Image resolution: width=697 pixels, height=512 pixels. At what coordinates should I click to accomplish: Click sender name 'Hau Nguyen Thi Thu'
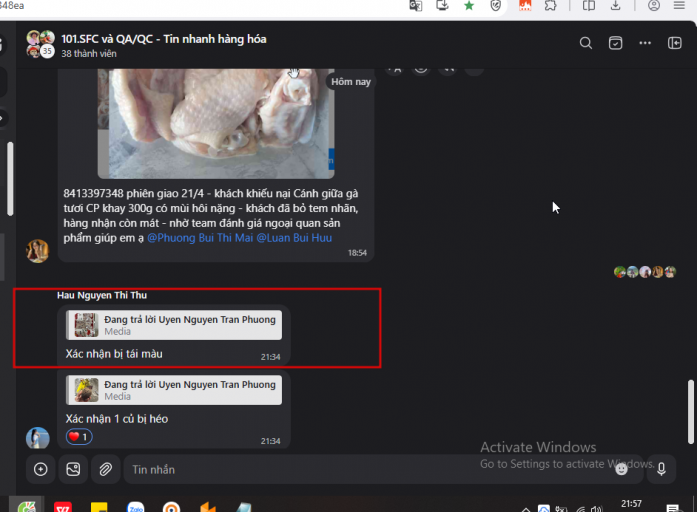click(102, 295)
